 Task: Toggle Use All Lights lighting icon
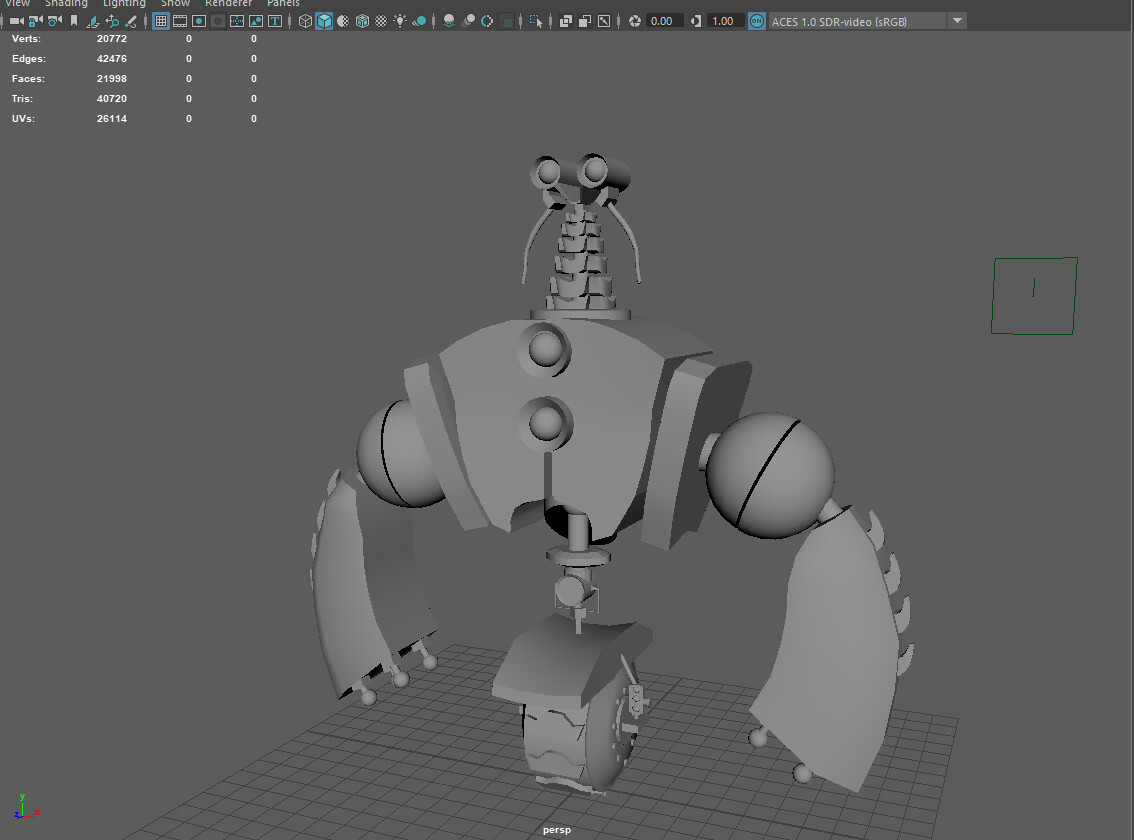coord(400,20)
